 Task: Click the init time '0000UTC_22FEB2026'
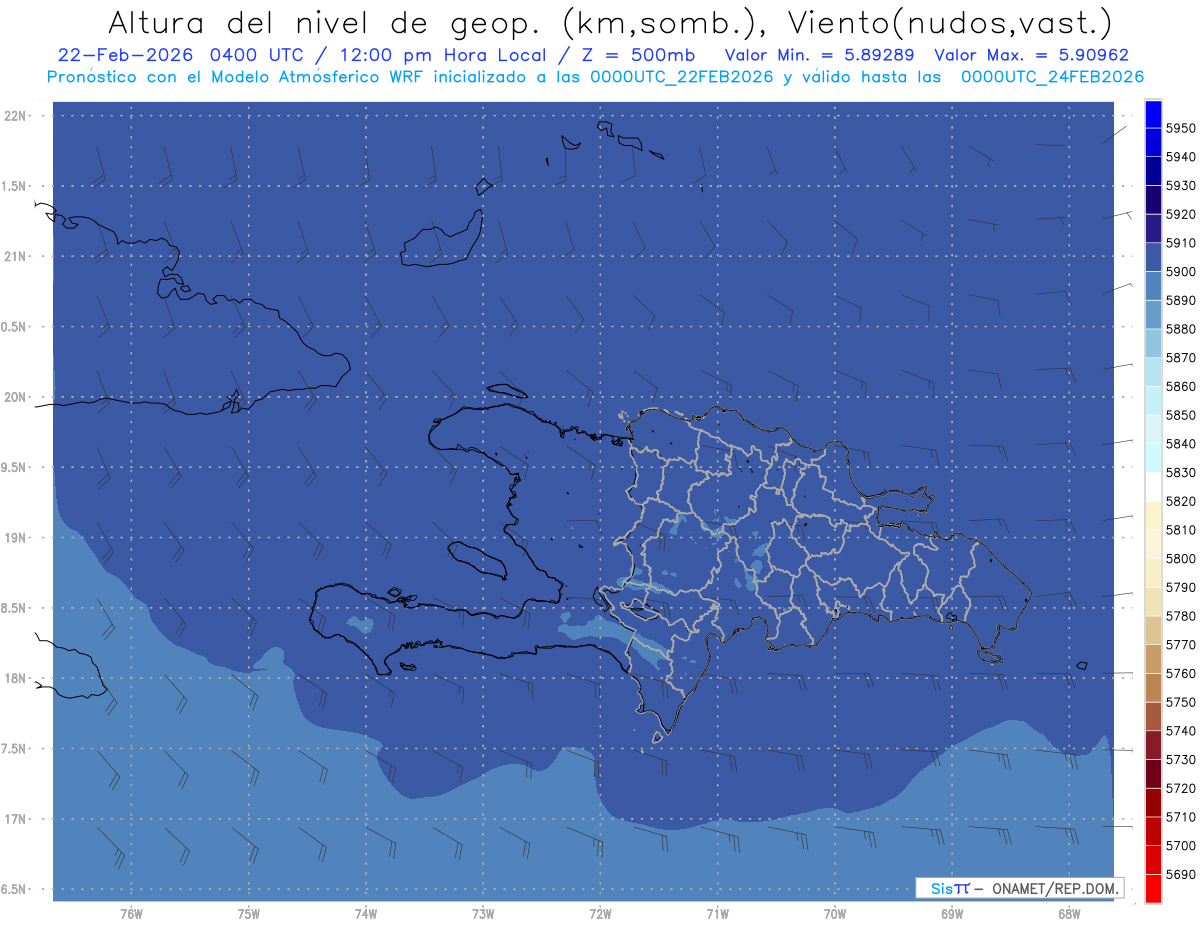(682, 77)
